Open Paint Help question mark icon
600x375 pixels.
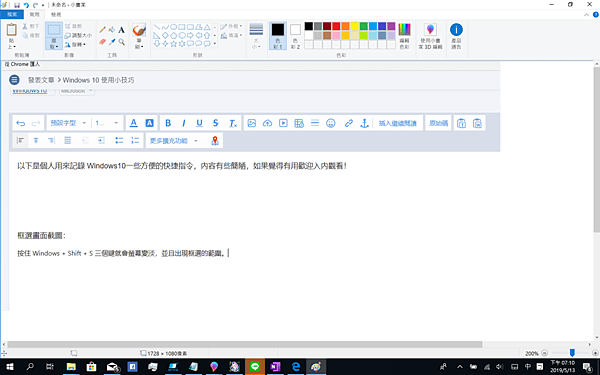[596, 15]
